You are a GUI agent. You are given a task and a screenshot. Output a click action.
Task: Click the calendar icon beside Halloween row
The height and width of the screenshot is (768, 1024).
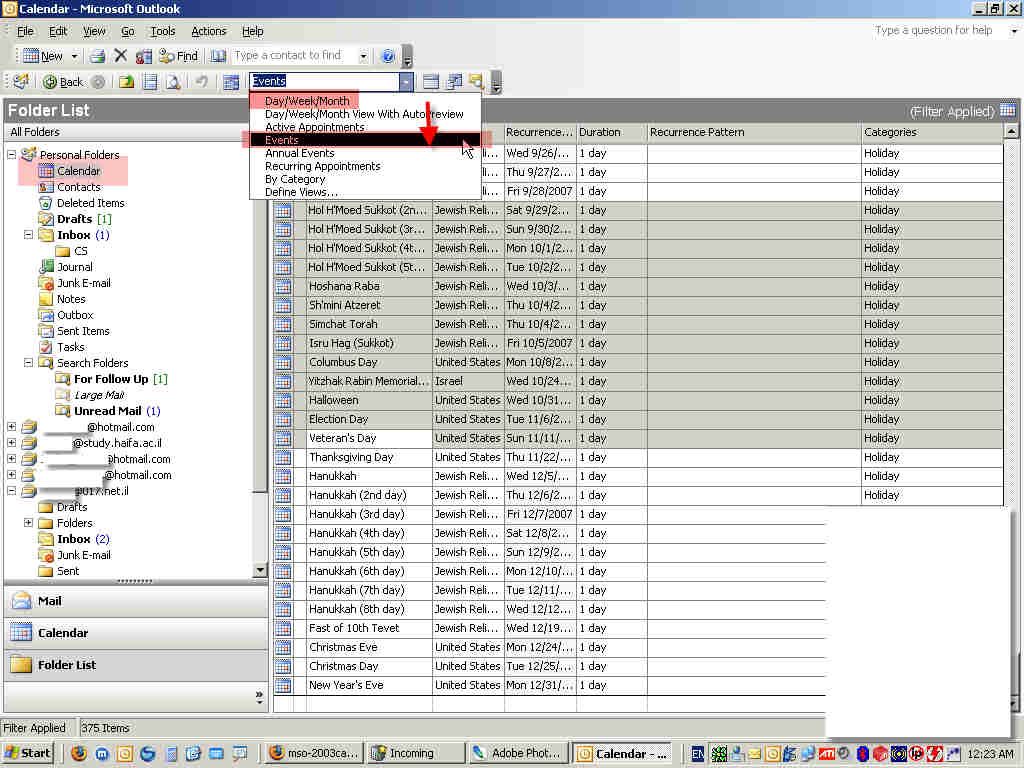(x=283, y=400)
